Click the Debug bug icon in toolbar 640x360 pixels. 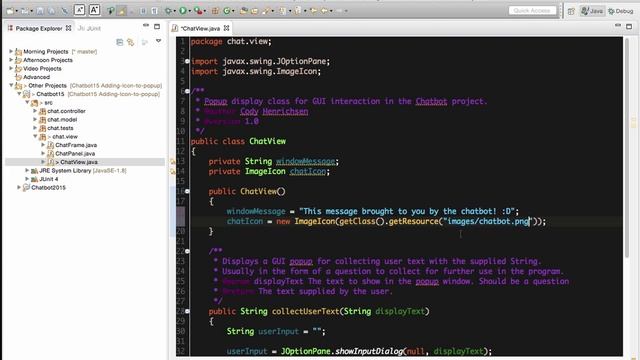[168, 11]
